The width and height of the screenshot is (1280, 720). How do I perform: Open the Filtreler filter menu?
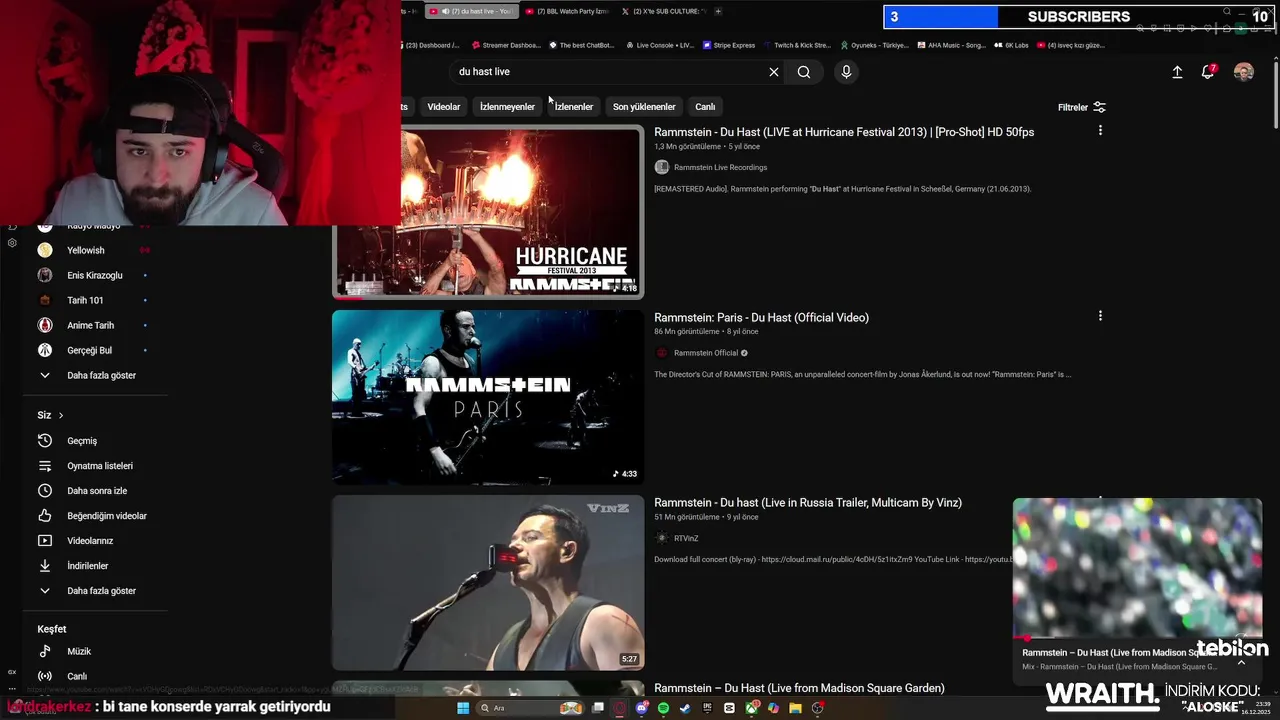pyautogui.click(x=1082, y=107)
